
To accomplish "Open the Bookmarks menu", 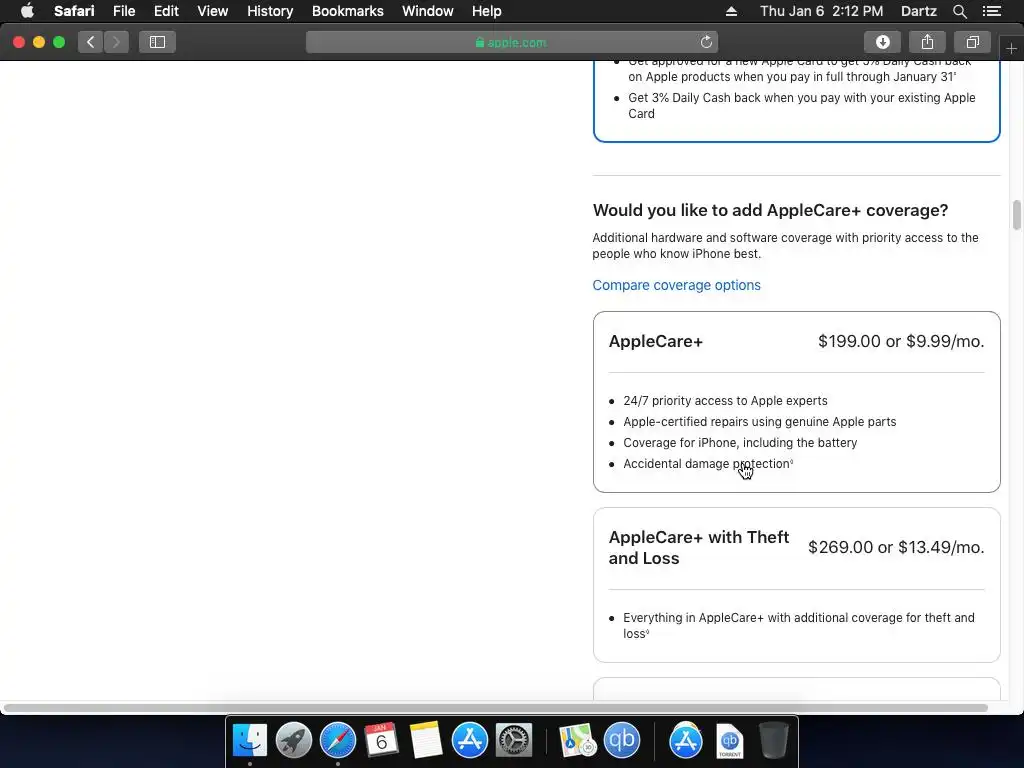I will [x=347, y=11].
